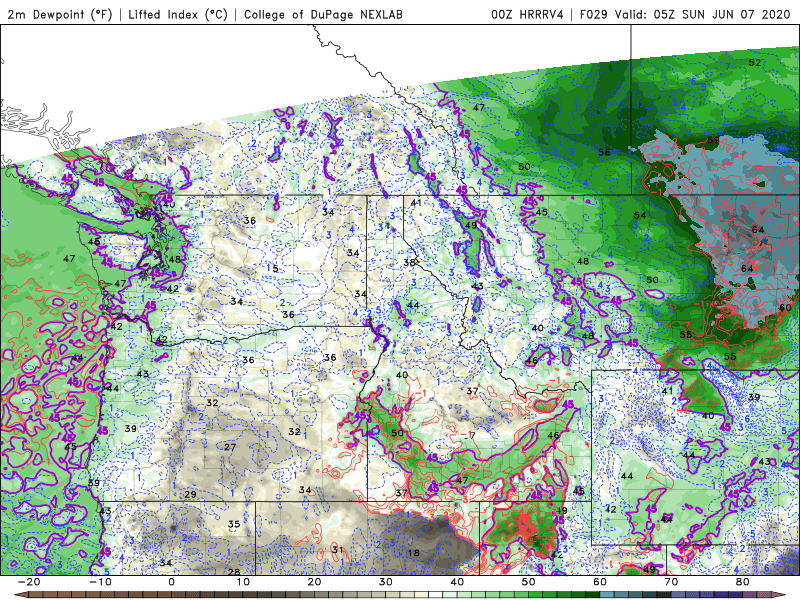
Task: Click the 70 label on the color scale
Action: click(x=671, y=582)
